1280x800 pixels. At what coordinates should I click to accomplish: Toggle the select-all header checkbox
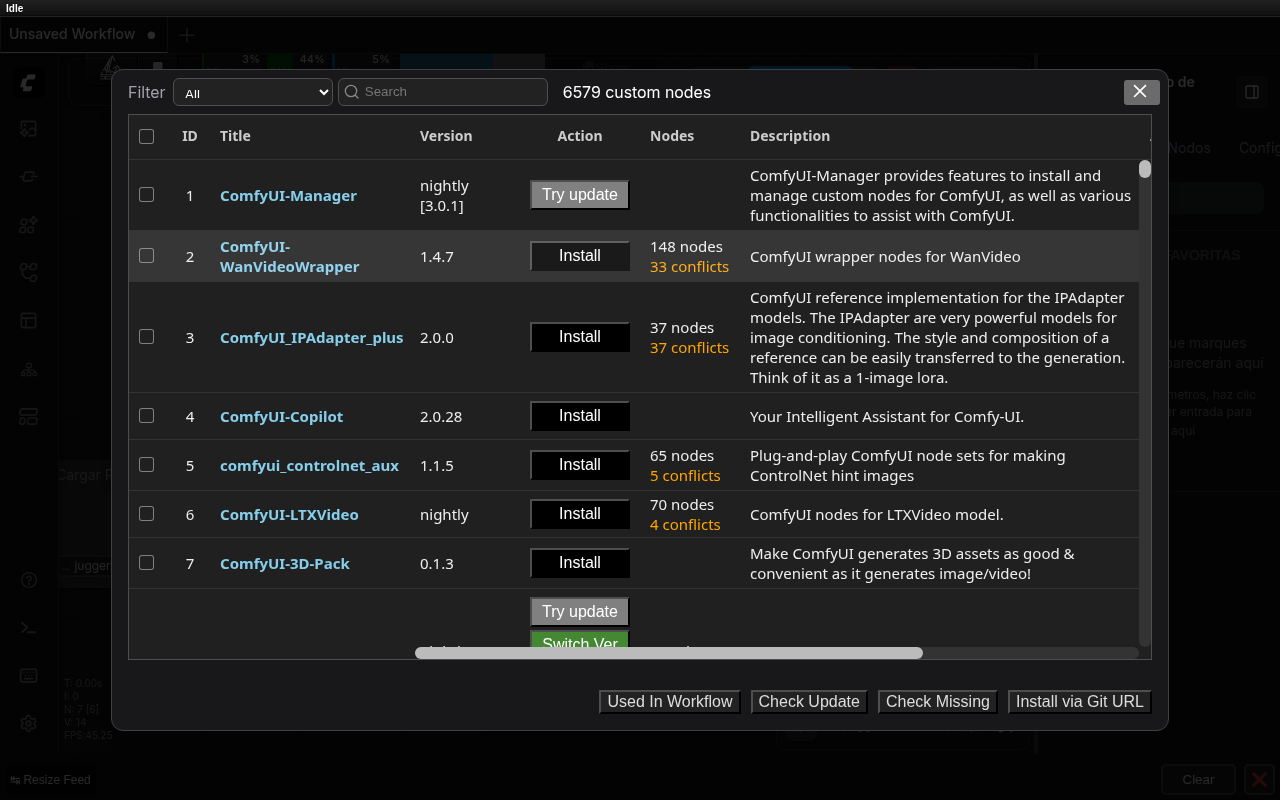pos(147,136)
